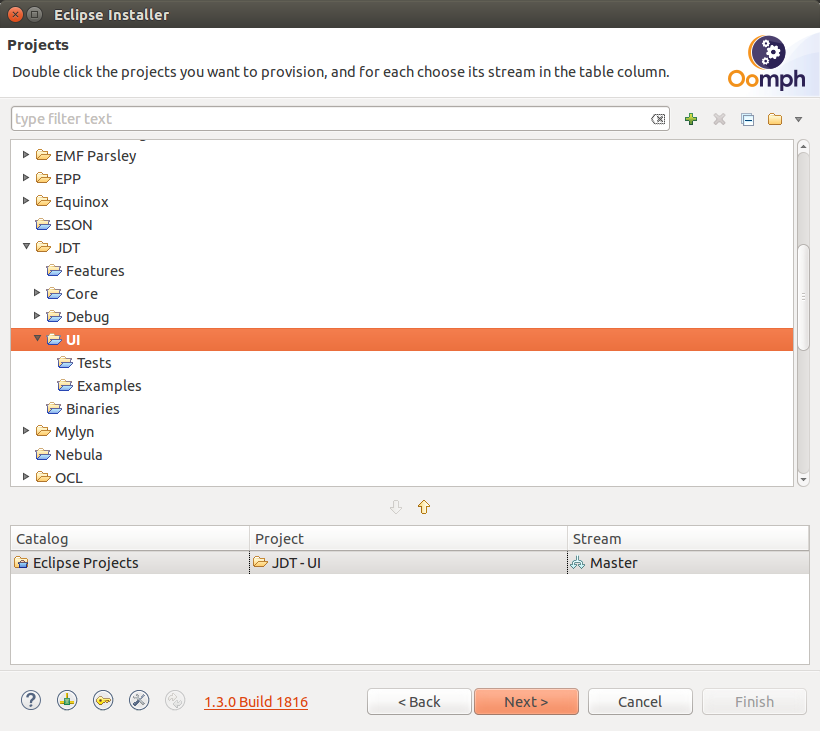
Task: Select the Examples project under UI
Action: click(109, 386)
